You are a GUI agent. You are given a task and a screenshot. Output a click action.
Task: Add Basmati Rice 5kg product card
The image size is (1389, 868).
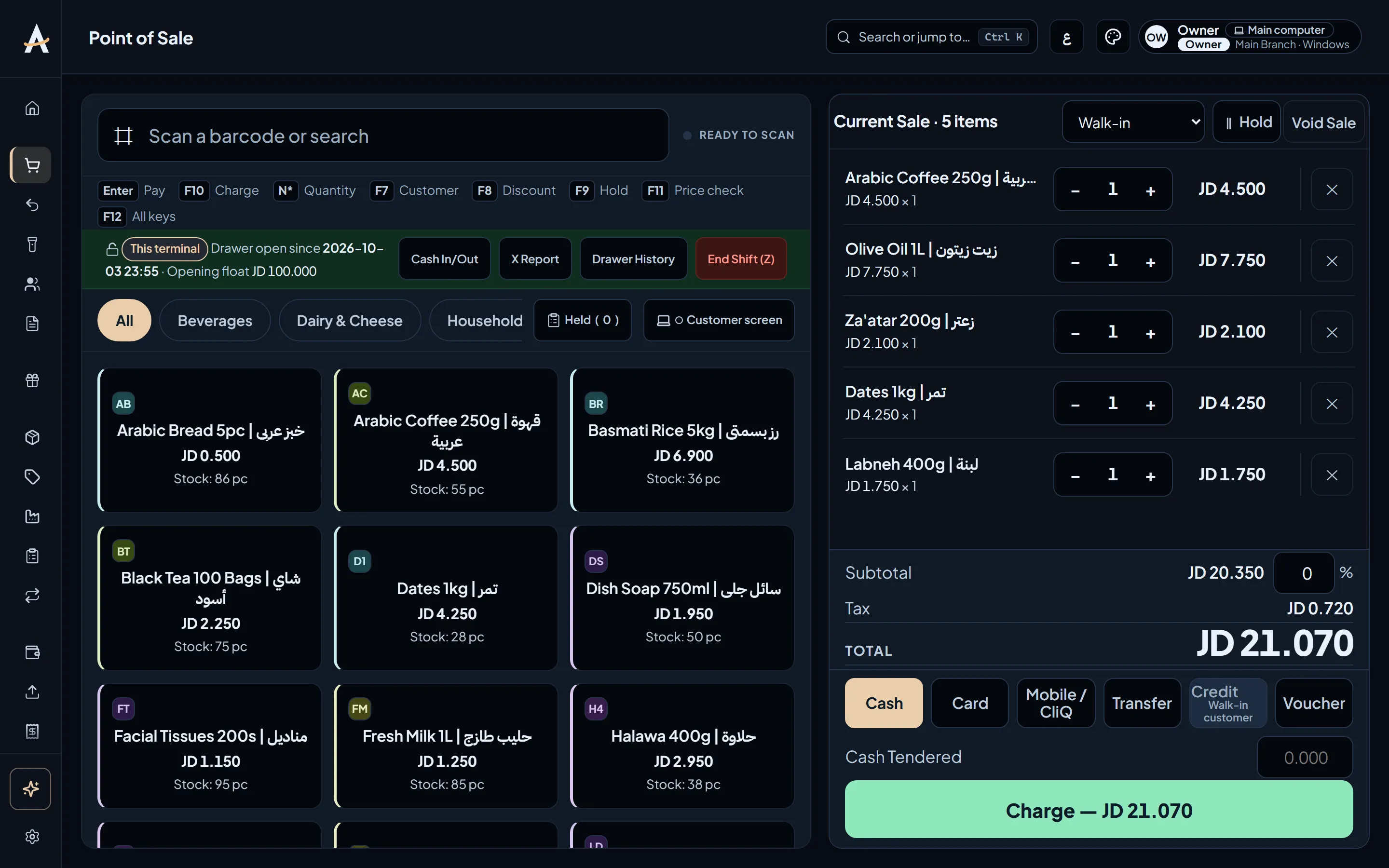pos(682,440)
